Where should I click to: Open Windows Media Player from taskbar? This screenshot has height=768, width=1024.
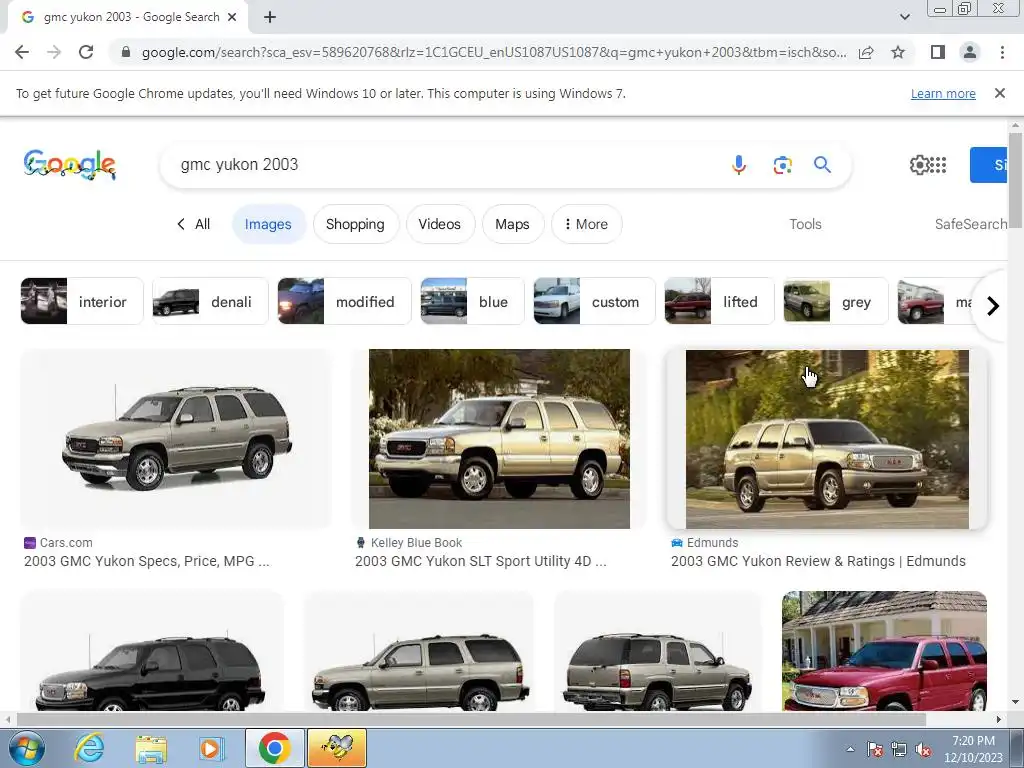coord(212,748)
